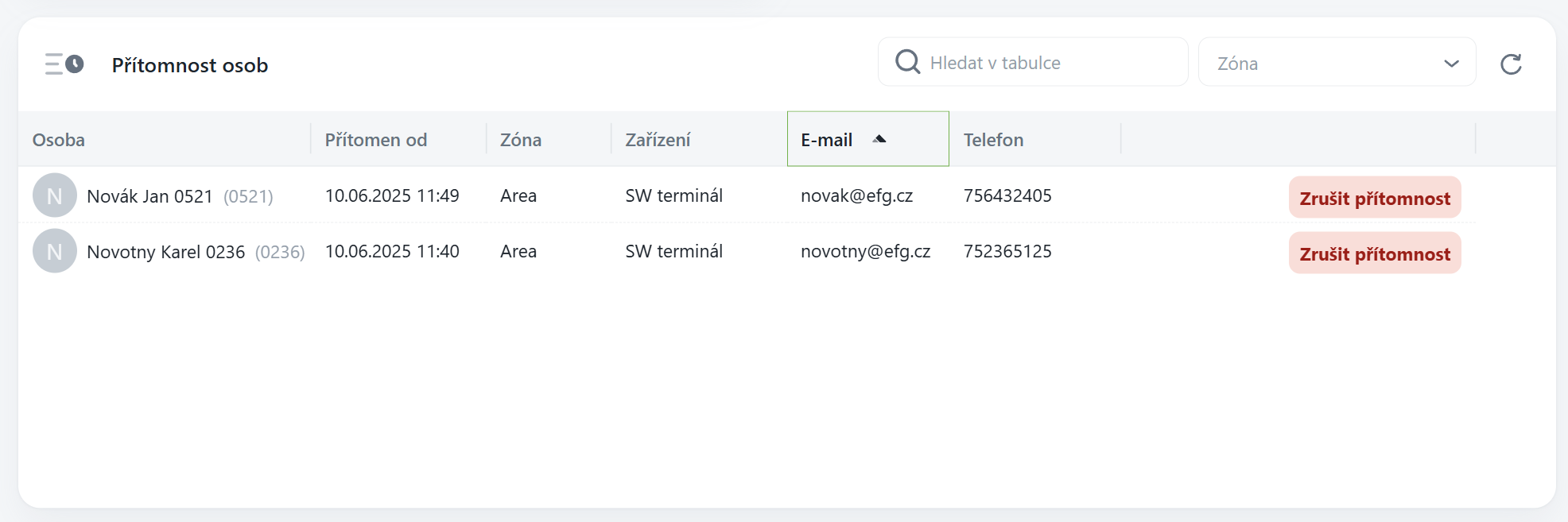Refresh the attendance table
The width and height of the screenshot is (1568, 522).
coord(1511,64)
